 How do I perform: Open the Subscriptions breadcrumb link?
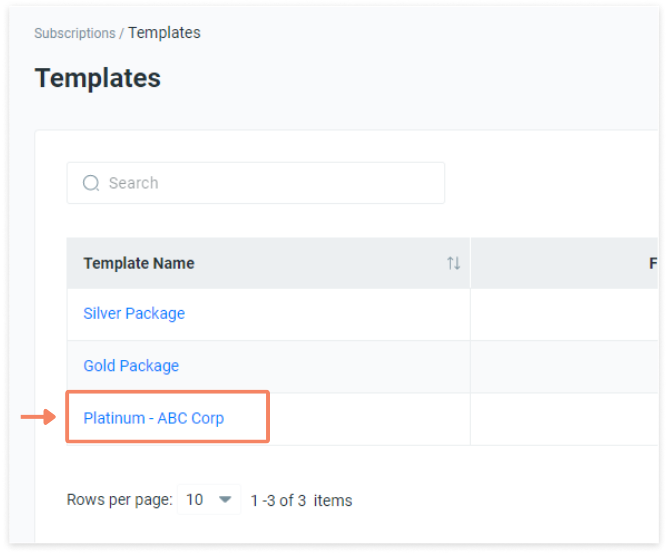[x=75, y=33]
